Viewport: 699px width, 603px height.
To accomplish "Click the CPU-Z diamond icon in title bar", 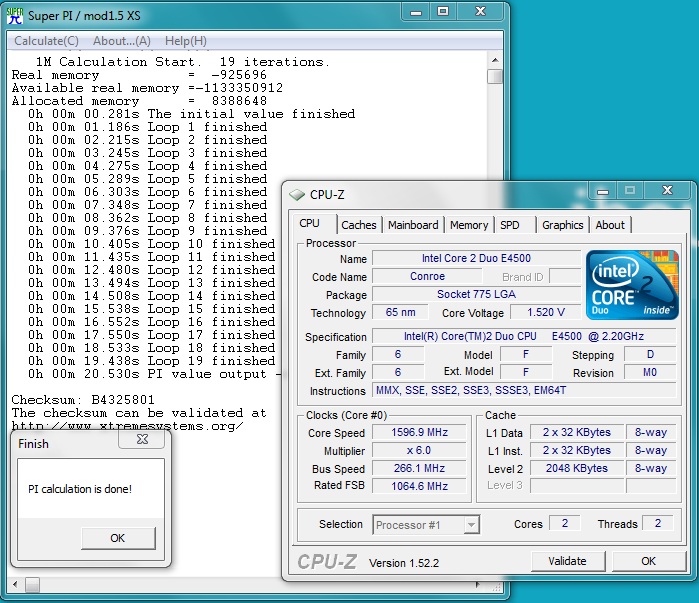I will tap(296, 195).
